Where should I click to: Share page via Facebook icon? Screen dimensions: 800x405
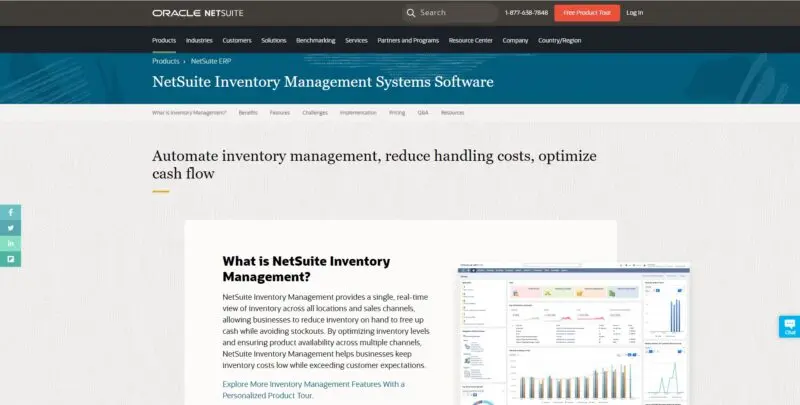click(10, 212)
